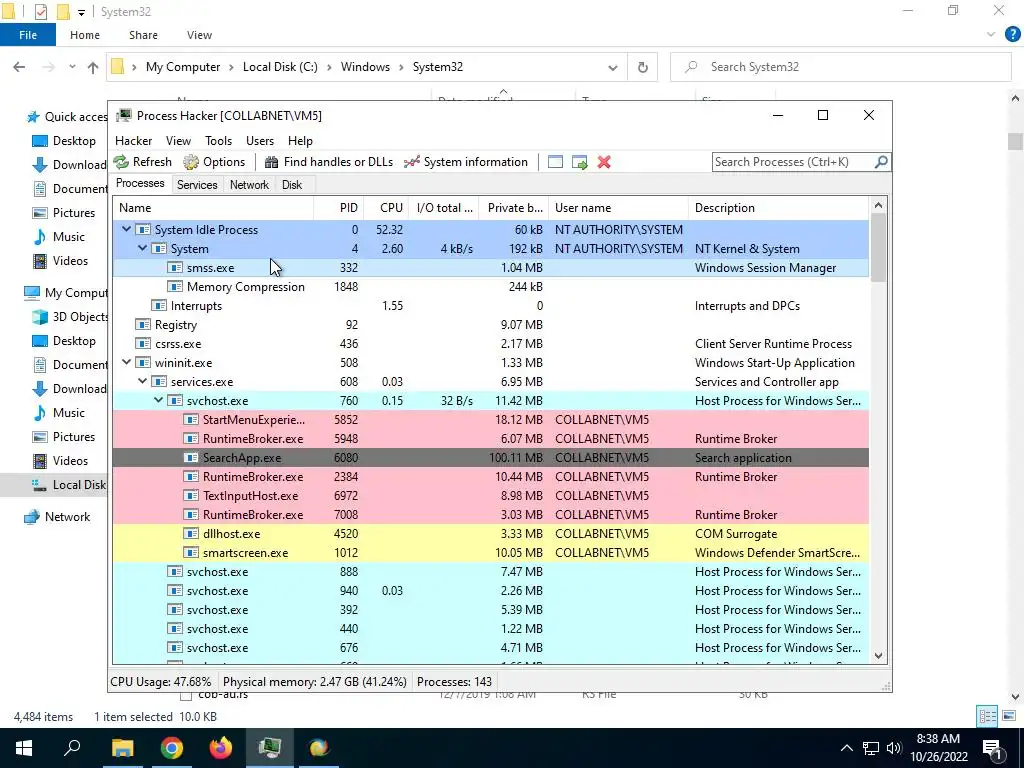Screen dimensions: 1024x768
Task: Sort by the User name column
Action: coord(618,208)
